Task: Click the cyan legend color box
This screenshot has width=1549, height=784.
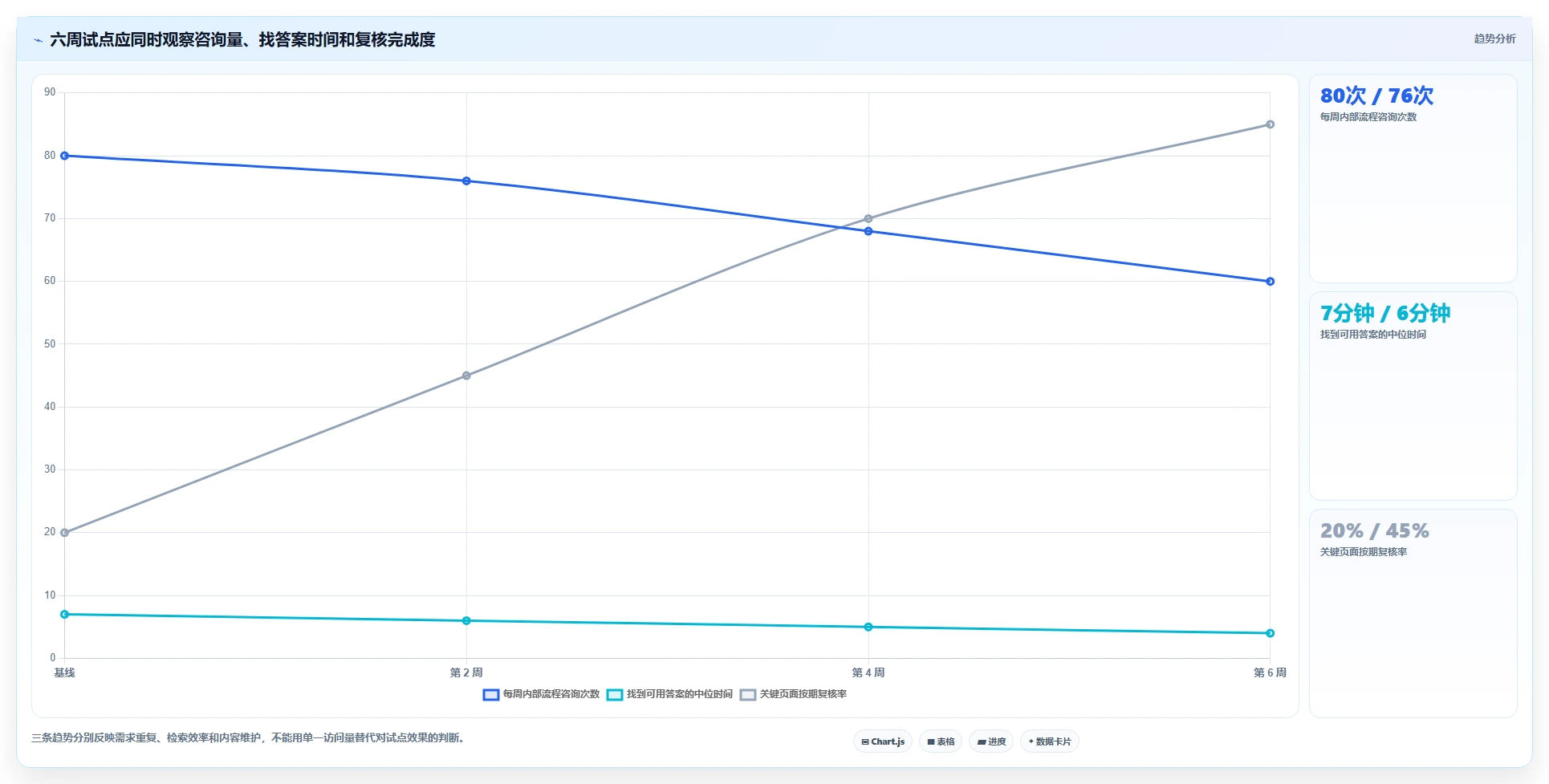Action: click(615, 694)
